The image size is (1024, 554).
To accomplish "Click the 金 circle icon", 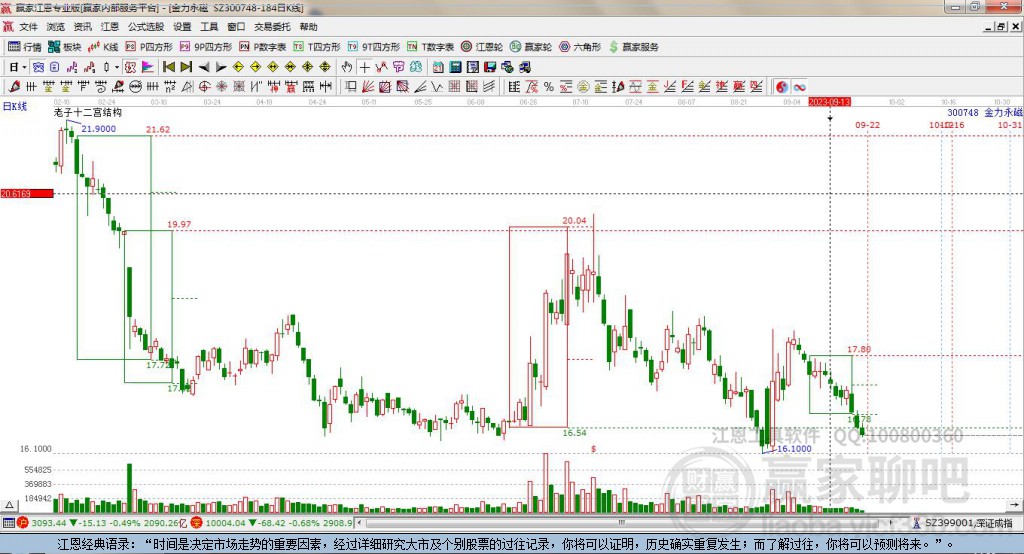I will click(x=583, y=86).
